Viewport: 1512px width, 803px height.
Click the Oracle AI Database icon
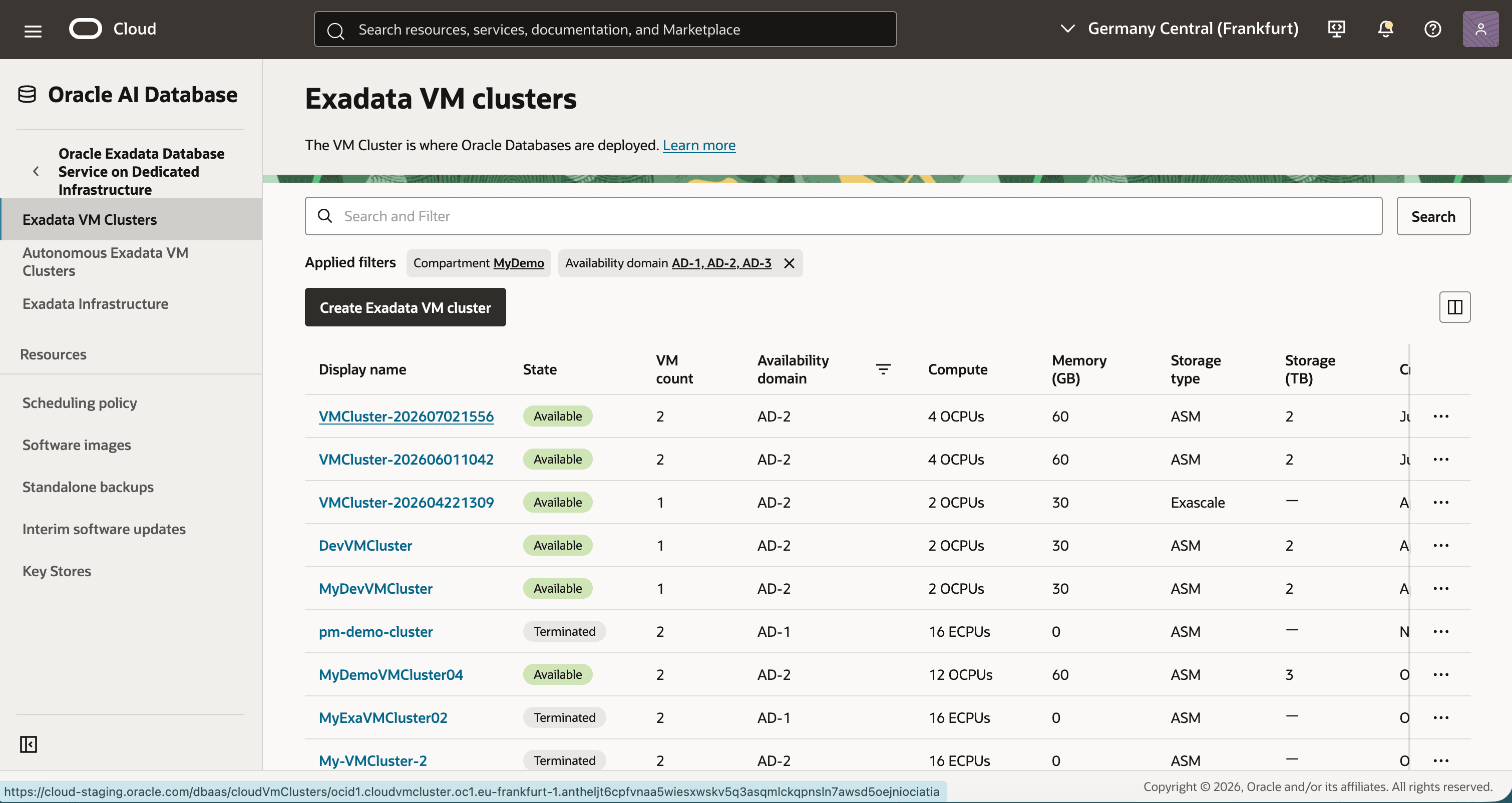[x=27, y=95]
